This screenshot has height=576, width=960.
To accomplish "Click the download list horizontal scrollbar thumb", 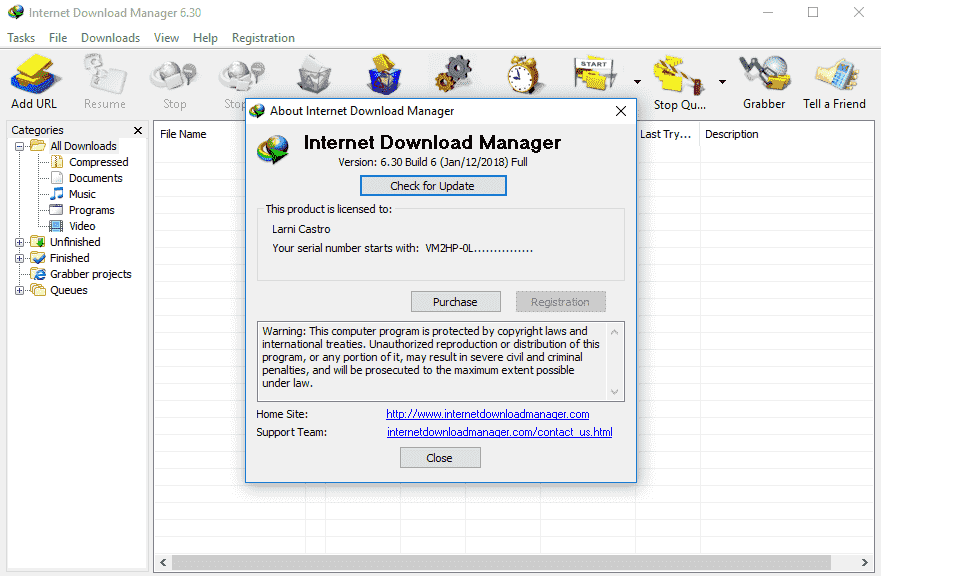I will [x=501, y=563].
